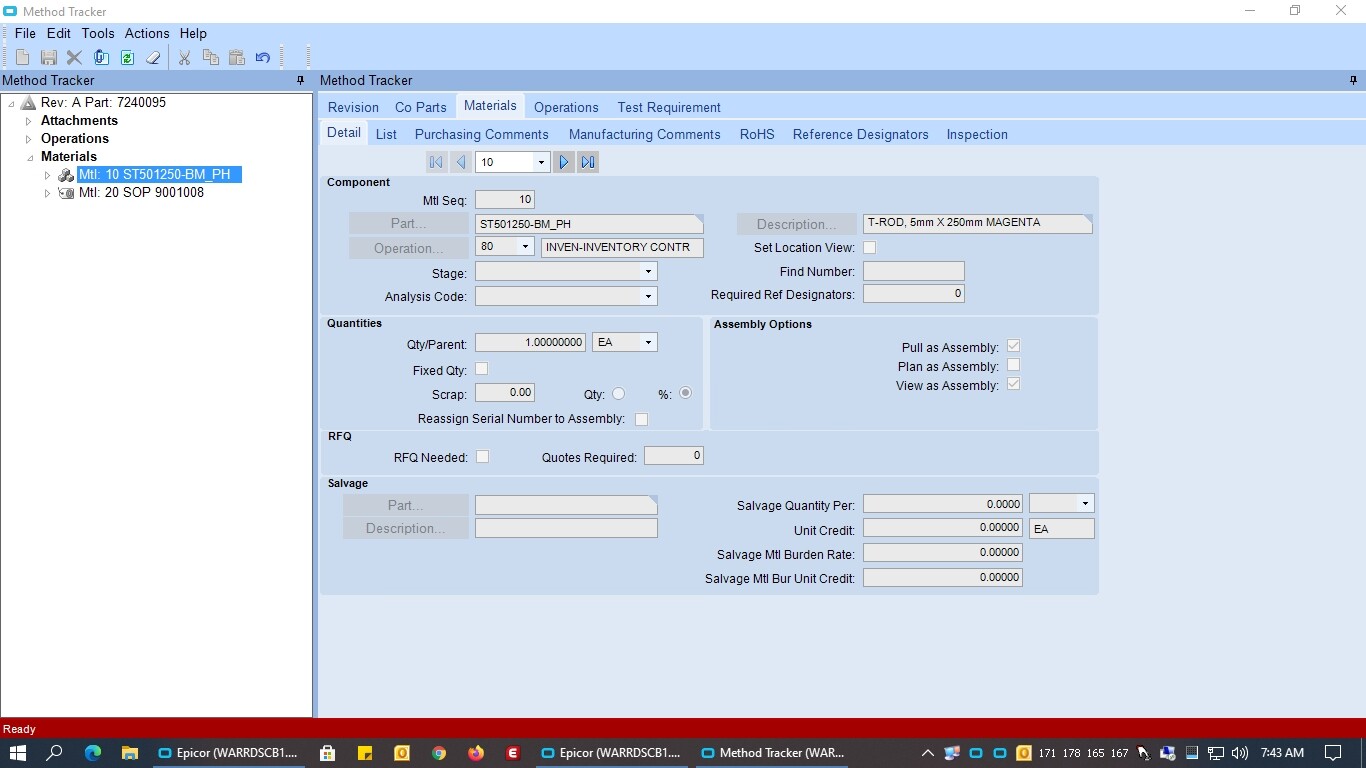Click the Save floppy disk icon
Viewport: 1366px width, 768px height.
tap(48, 57)
